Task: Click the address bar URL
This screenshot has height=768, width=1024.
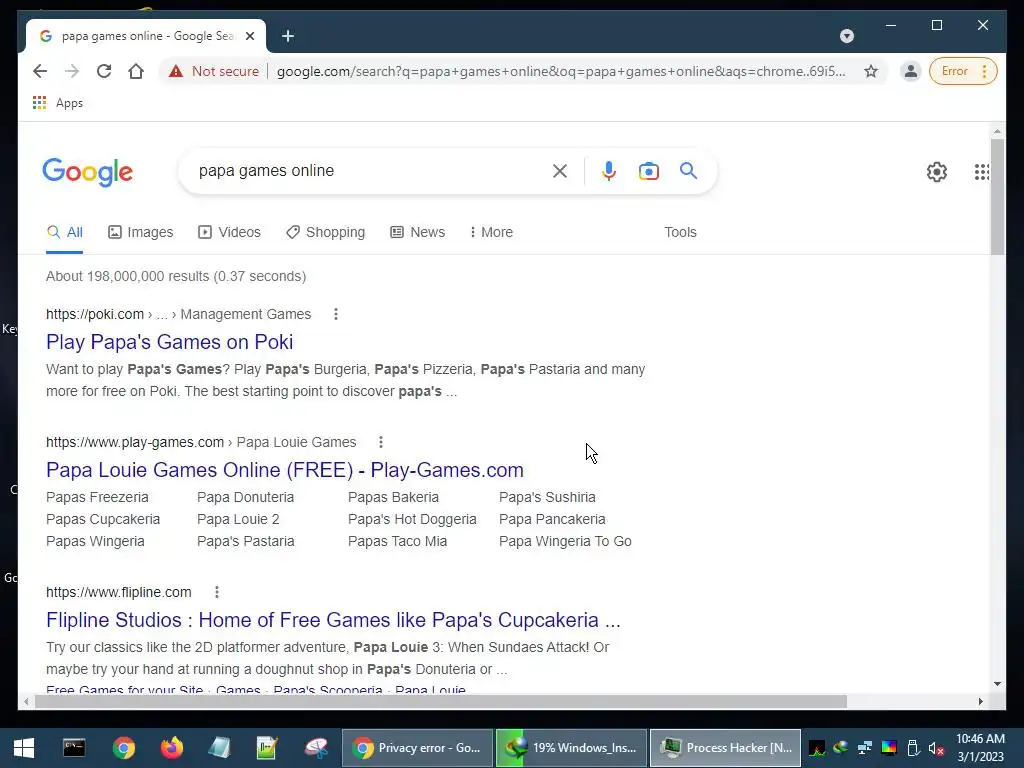Action: click(561, 71)
